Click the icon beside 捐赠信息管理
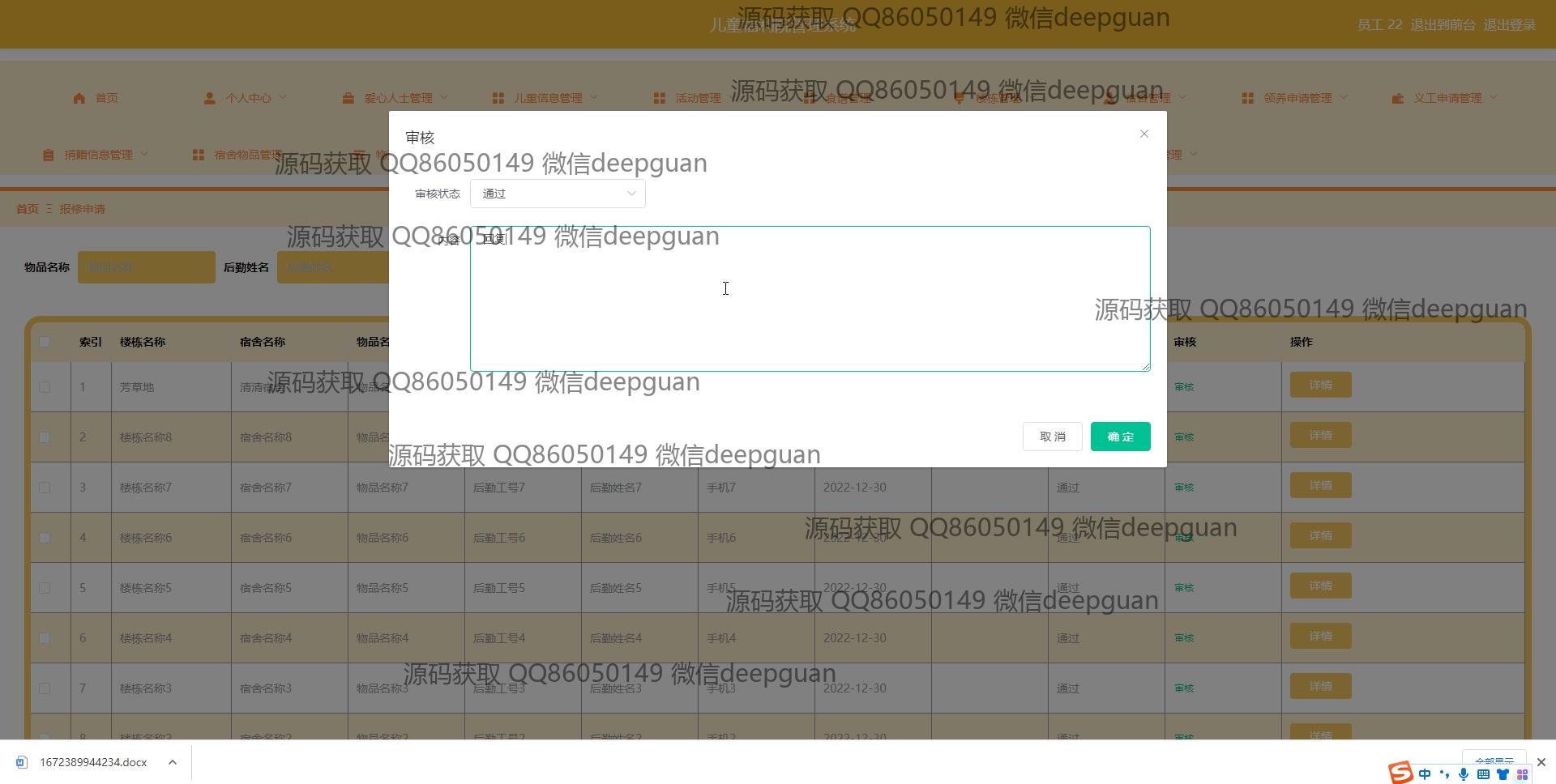The width and height of the screenshot is (1556, 784). coord(49,155)
